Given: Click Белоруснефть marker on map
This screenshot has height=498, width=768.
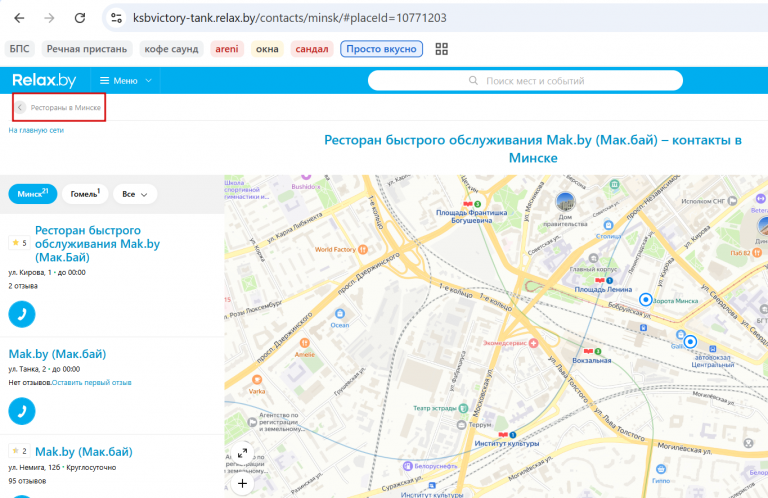Looking at the screenshot, I should click(x=408, y=466).
